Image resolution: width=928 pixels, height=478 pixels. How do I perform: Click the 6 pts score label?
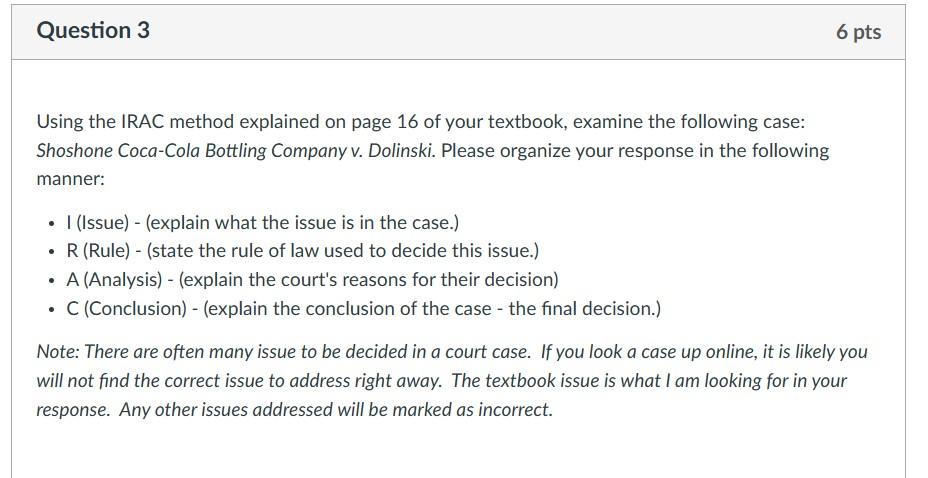click(858, 32)
